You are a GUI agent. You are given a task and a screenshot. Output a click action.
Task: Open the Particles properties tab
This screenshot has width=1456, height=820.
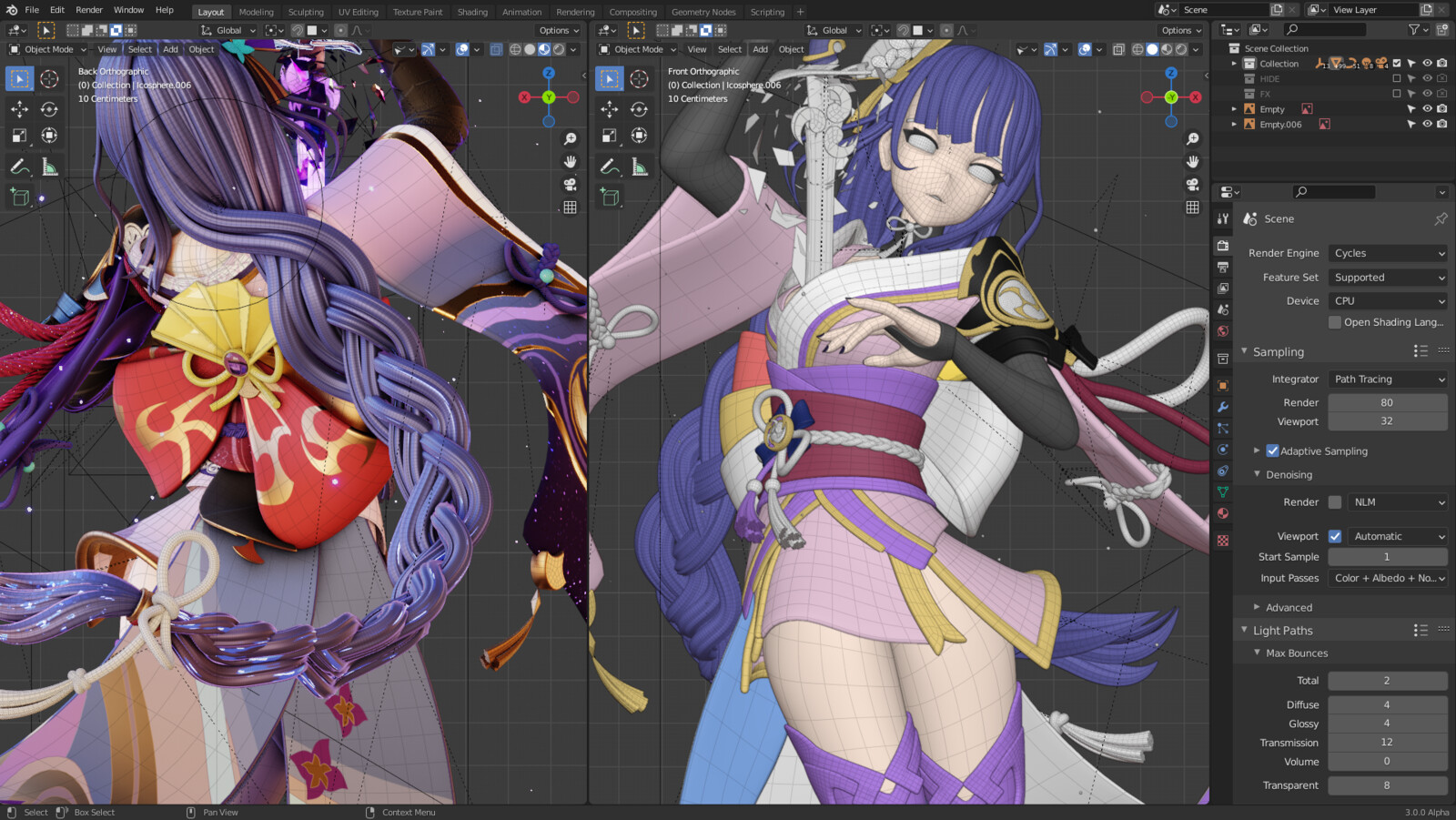pos(1223,428)
